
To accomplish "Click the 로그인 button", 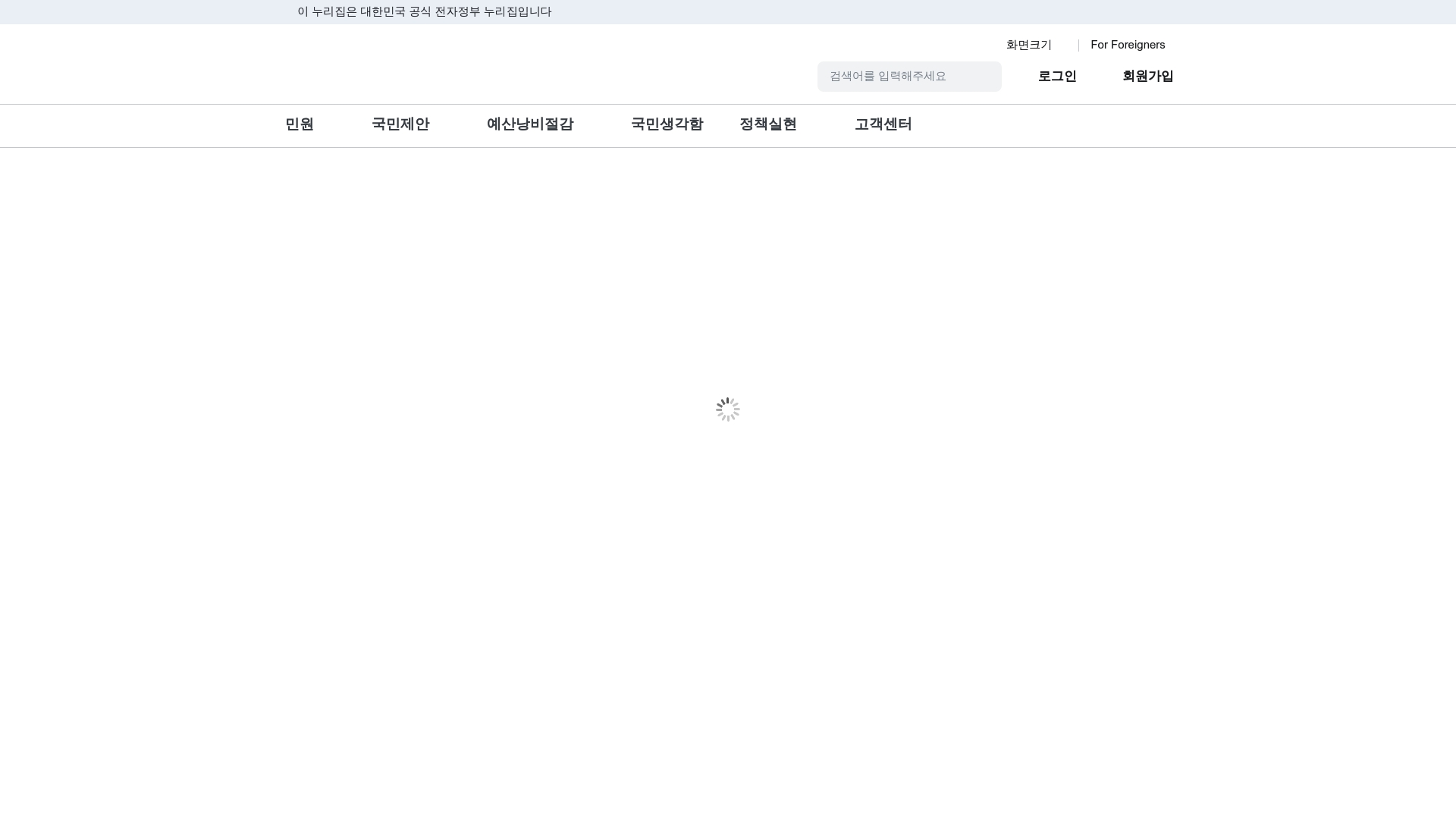I will pyautogui.click(x=1057, y=76).
